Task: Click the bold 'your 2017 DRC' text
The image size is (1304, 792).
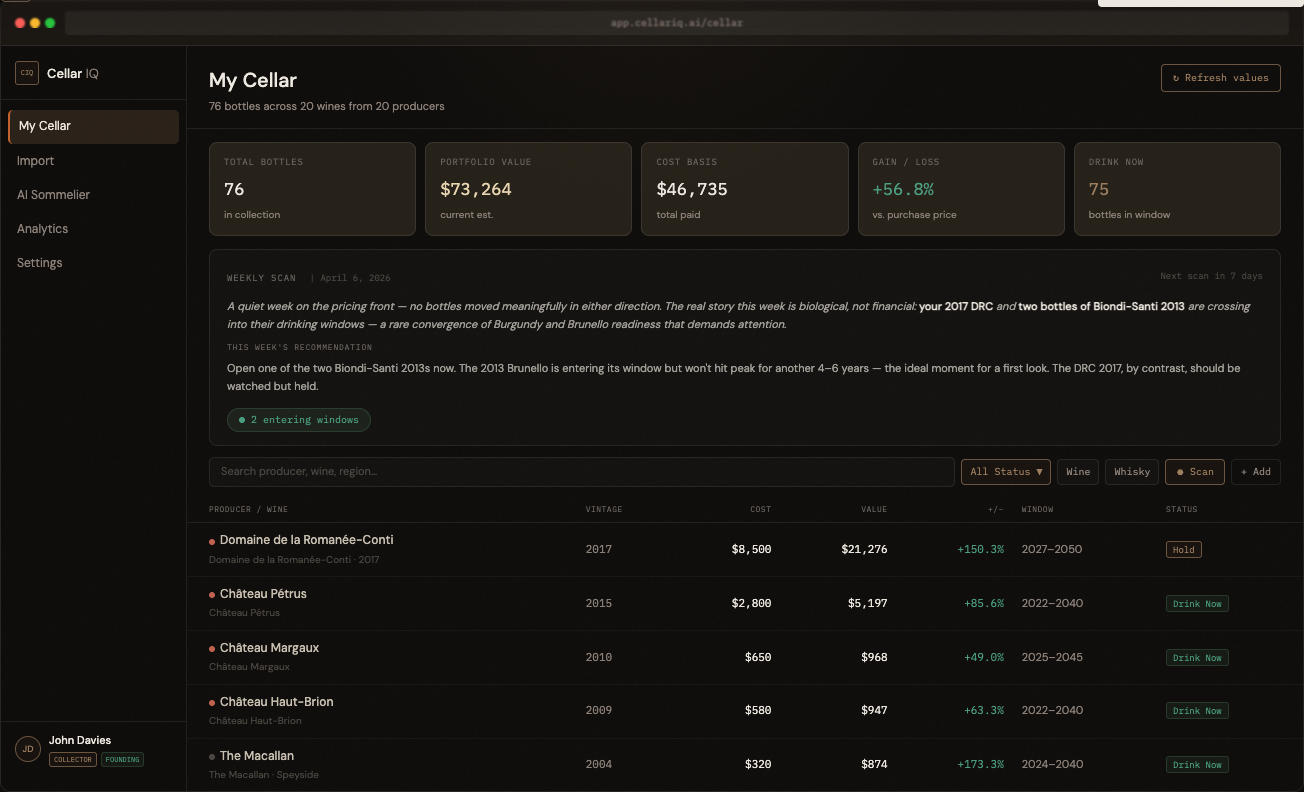Action: [956, 307]
